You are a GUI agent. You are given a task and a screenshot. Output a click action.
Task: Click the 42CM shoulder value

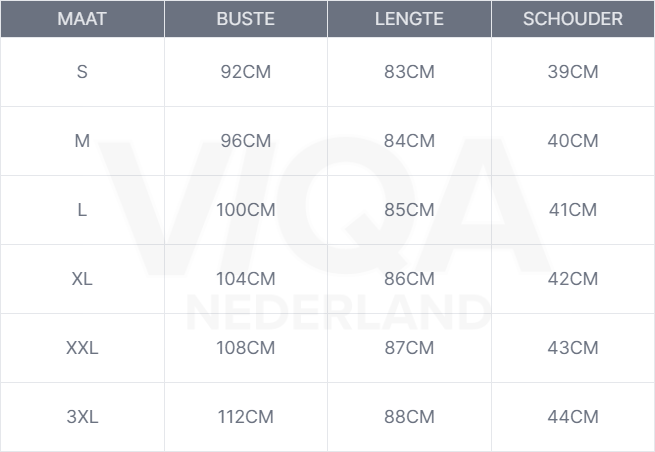[573, 279]
